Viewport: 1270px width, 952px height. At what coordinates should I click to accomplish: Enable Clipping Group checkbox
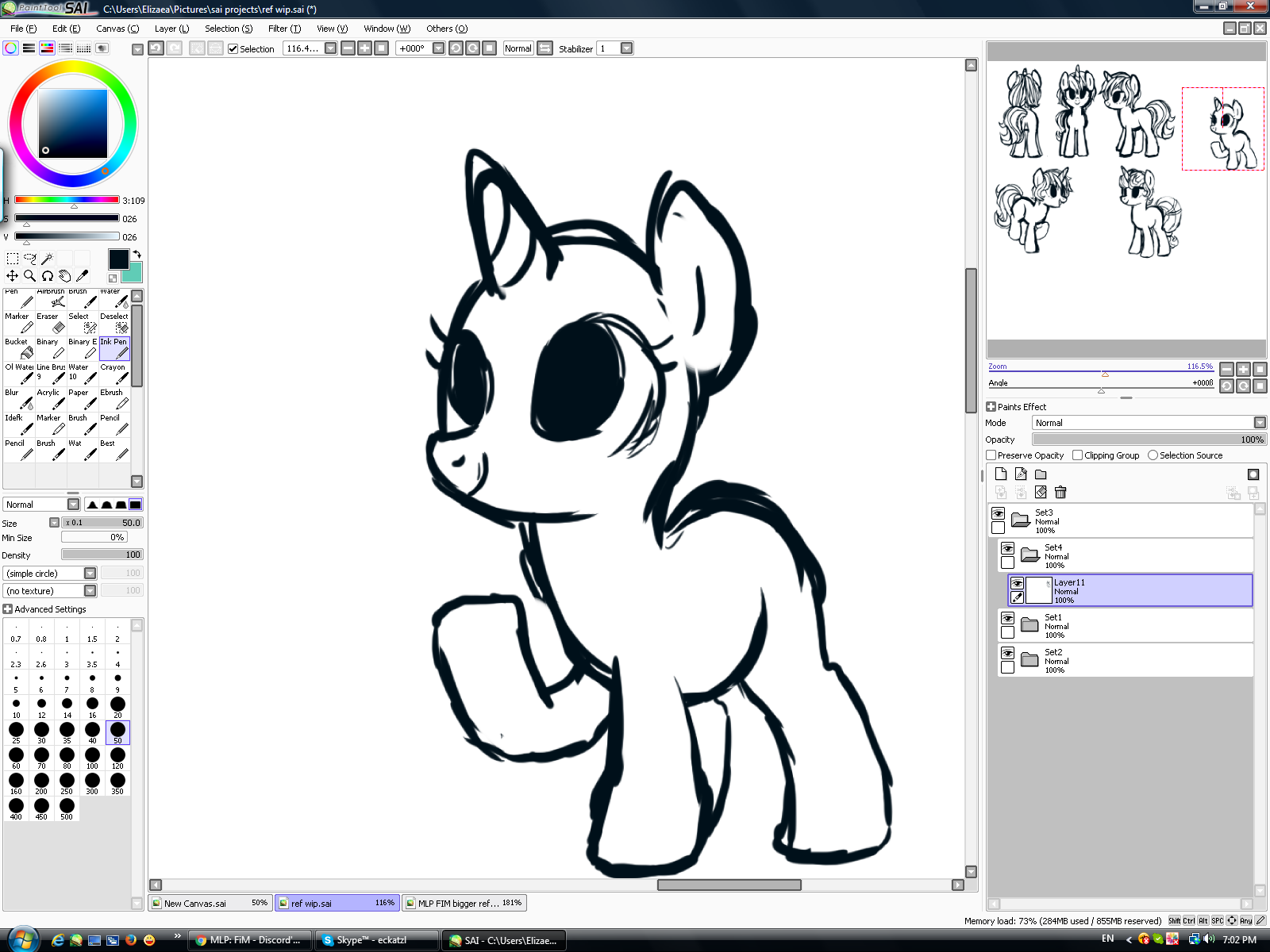click(x=1078, y=455)
